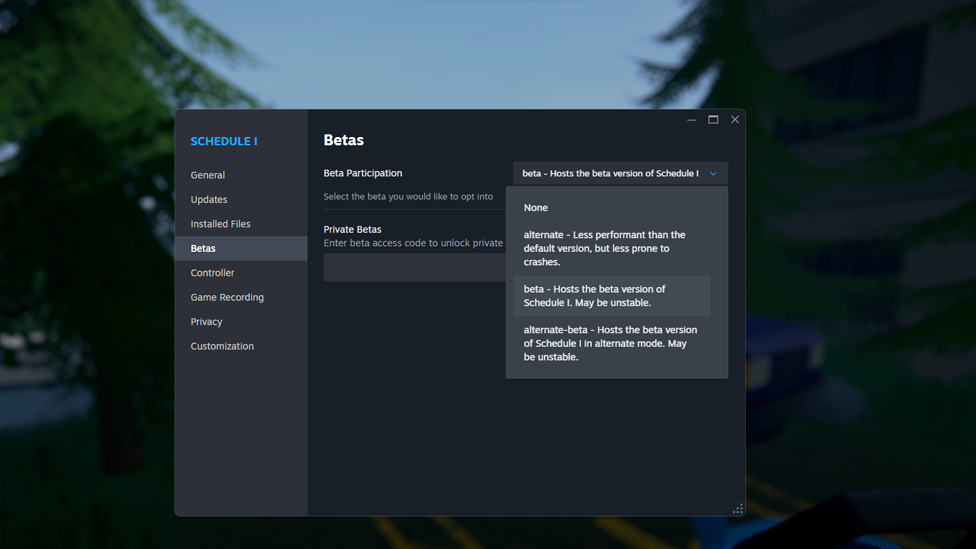Click the Betas page heading

click(x=344, y=140)
